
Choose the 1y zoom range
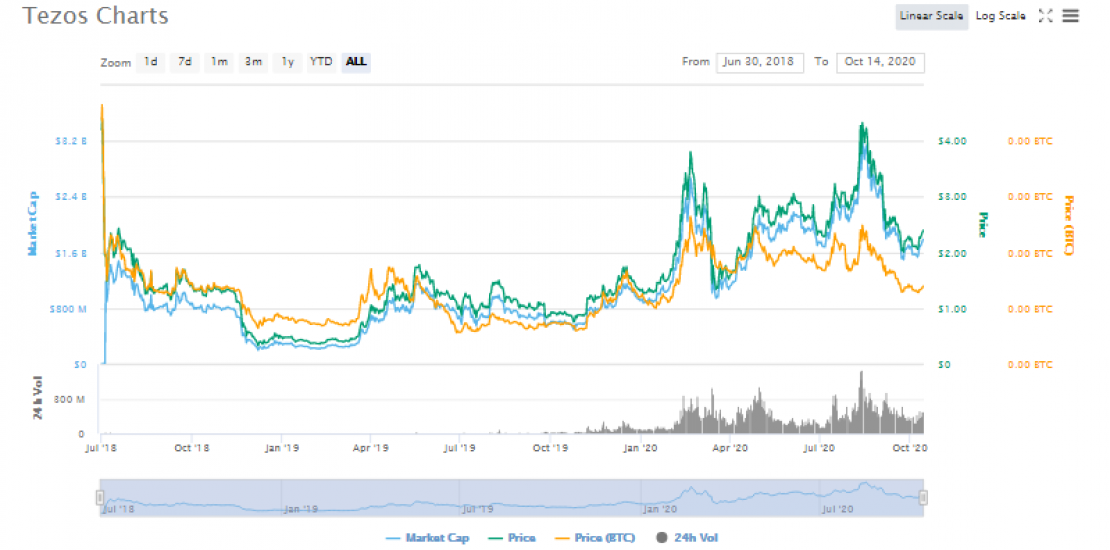coord(287,62)
